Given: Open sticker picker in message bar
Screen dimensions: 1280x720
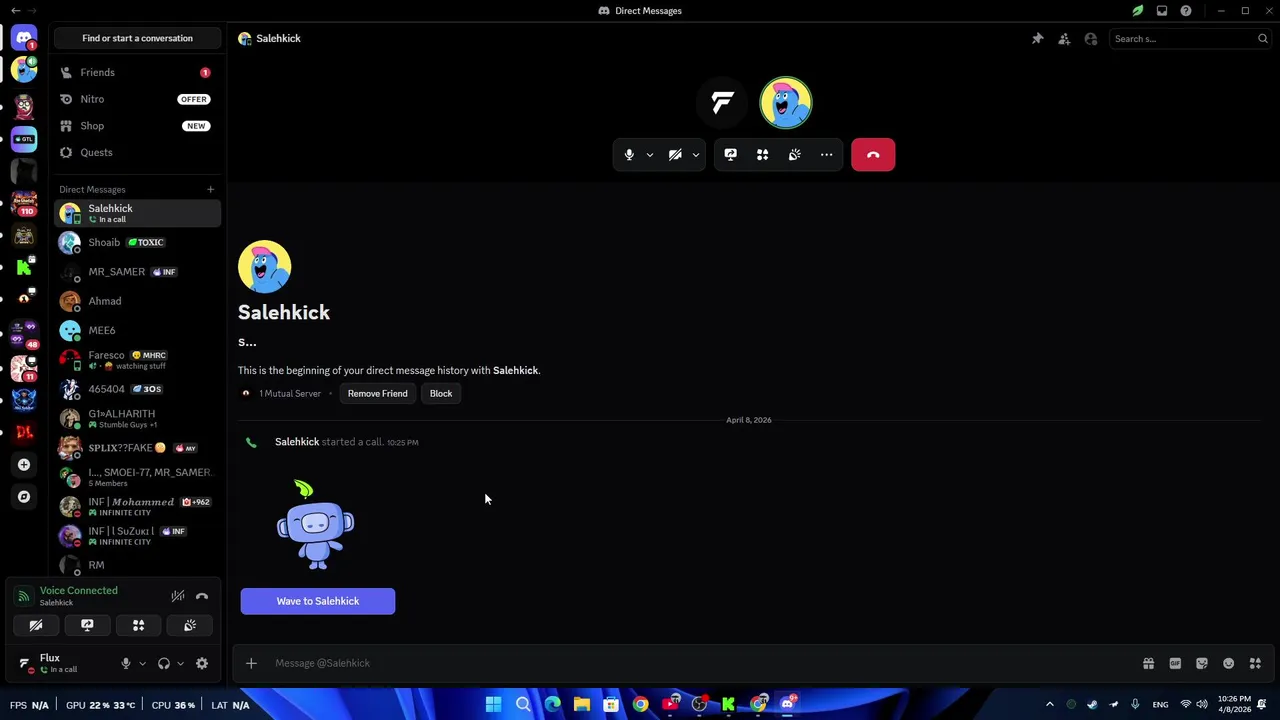Looking at the screenshot, I should pyautogui.click(x=1202, y=663).
